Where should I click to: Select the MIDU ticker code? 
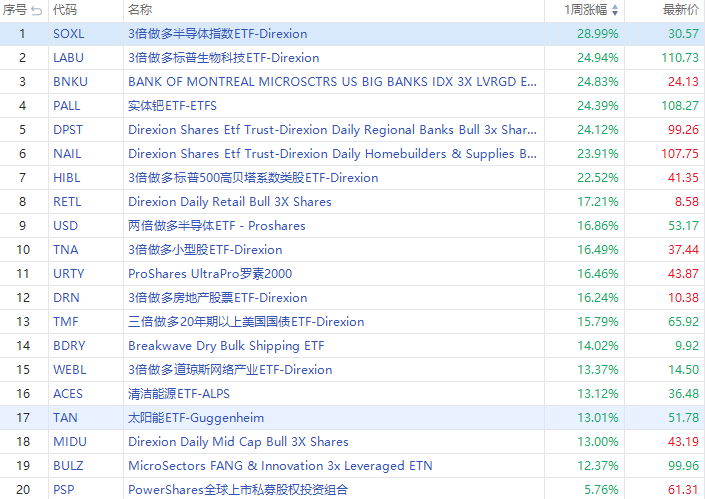tap(70, 442)
